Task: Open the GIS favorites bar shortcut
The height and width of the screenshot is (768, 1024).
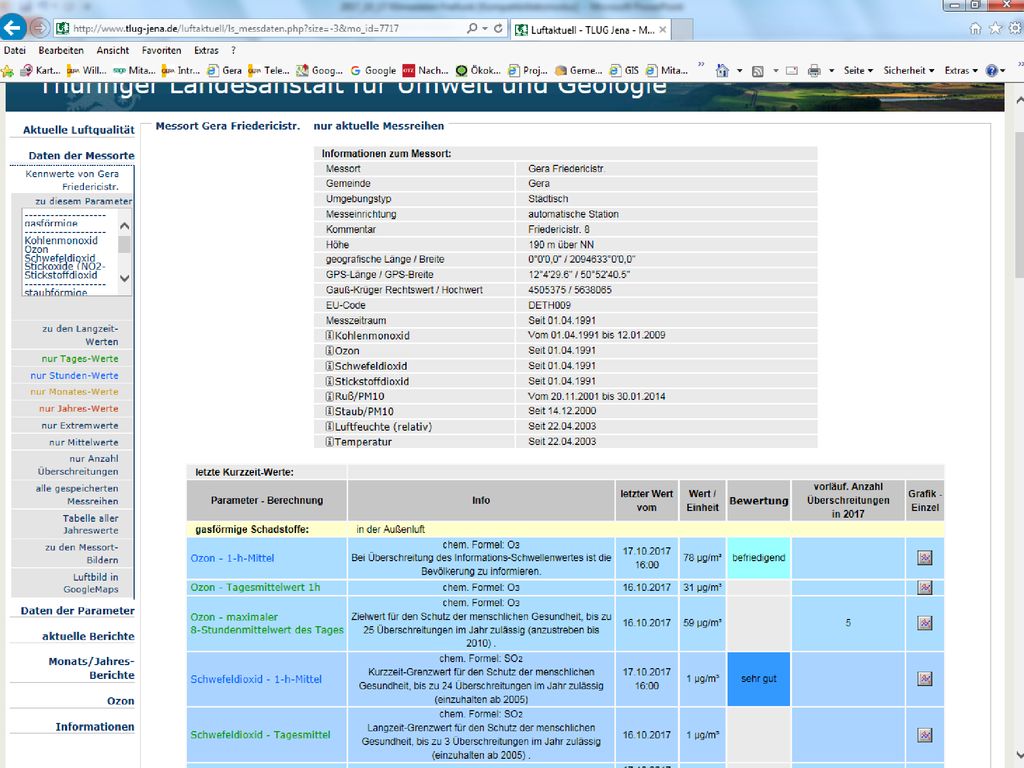Action: 624,71
